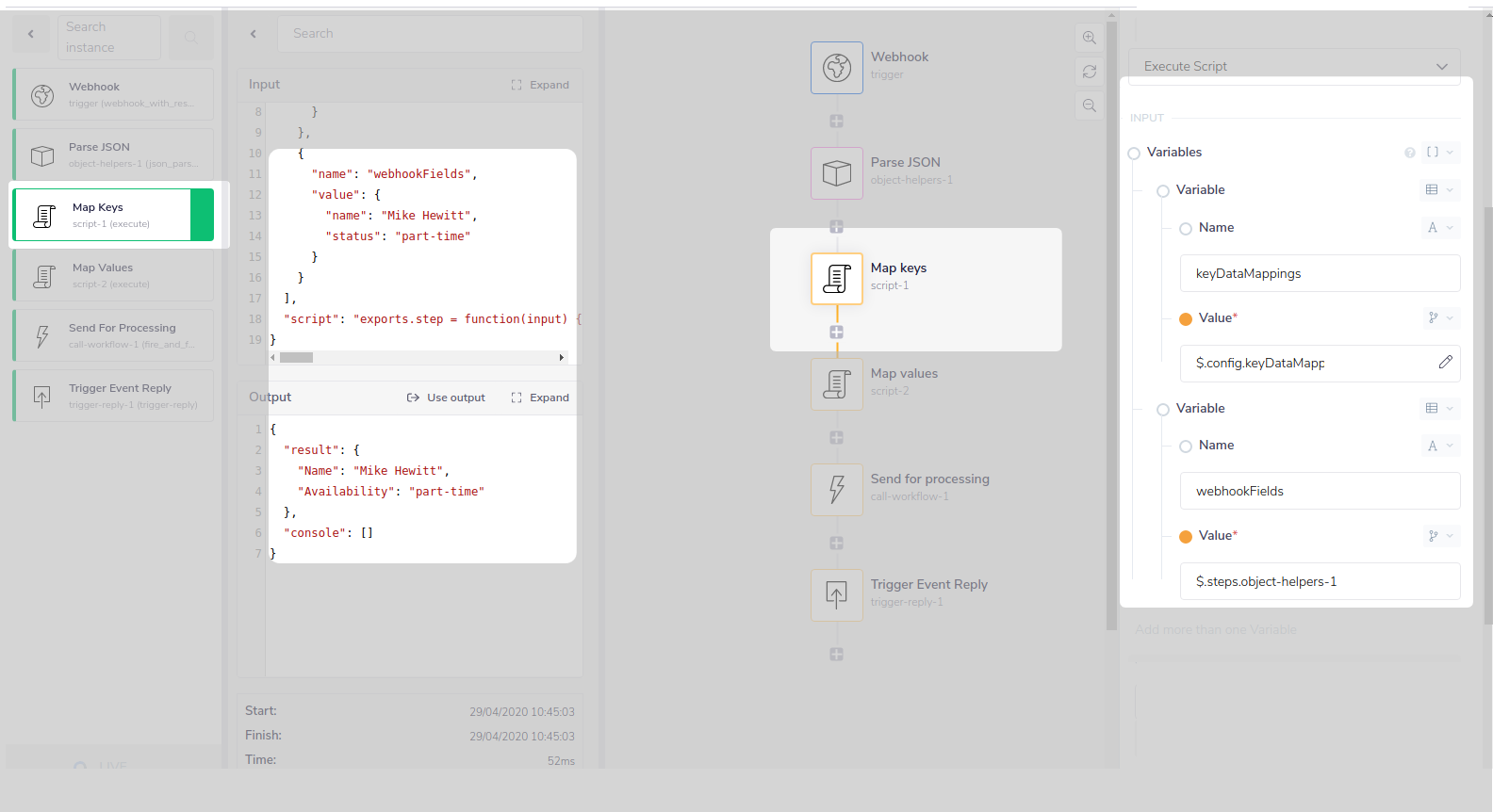Click the Trigger Event Reply upload icon

[x=836, y=595]
